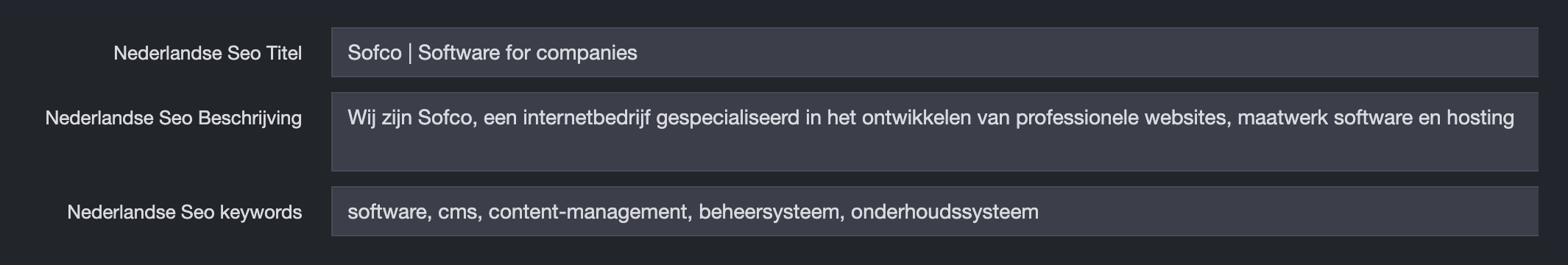Click "onderhoudssysteem" in the keywords field
This screenshot has height=265, width=1568.
point(944,212)
